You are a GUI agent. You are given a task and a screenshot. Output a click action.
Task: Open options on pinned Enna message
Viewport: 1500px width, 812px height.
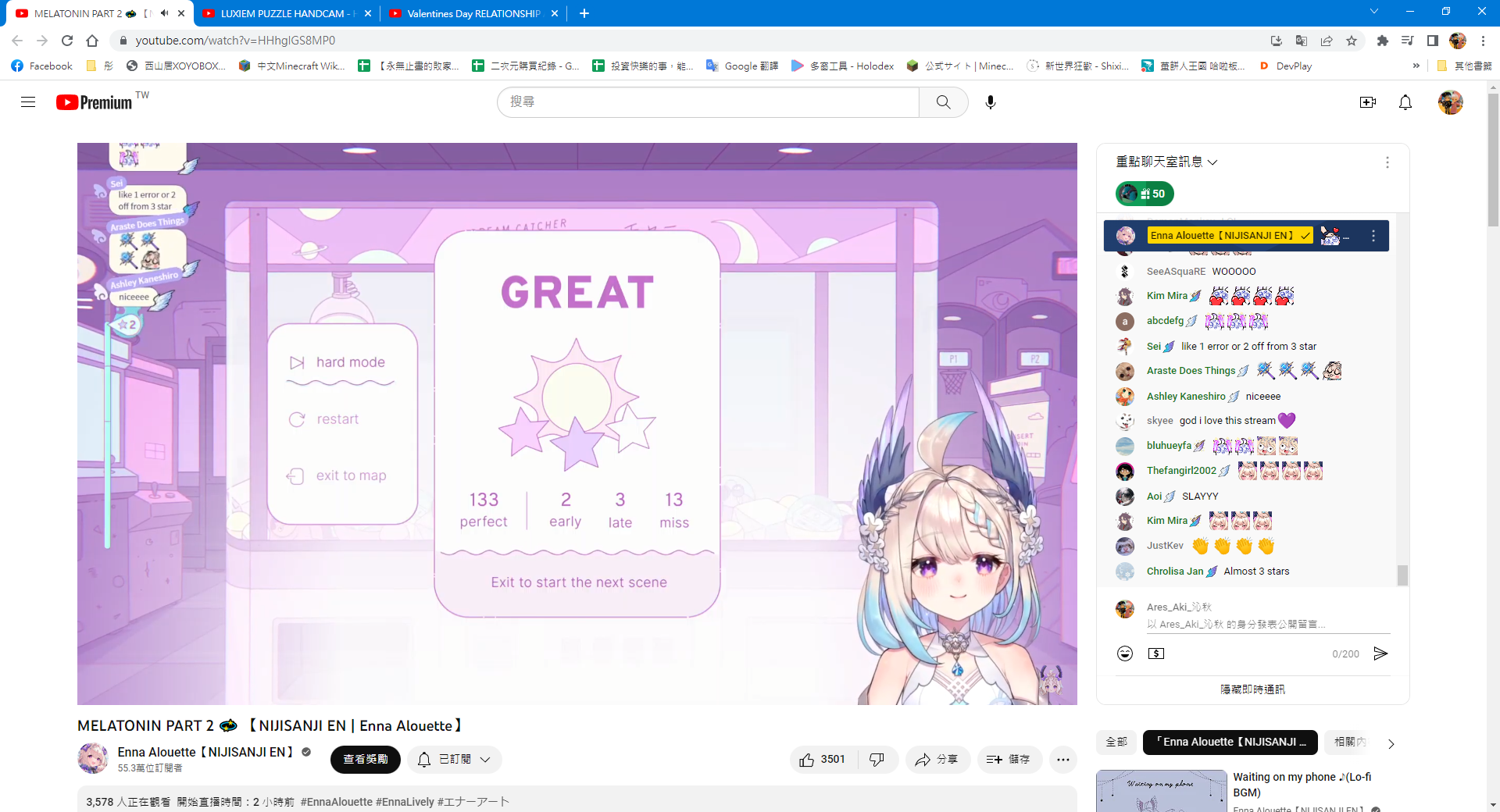click(x=1373, y=236)
